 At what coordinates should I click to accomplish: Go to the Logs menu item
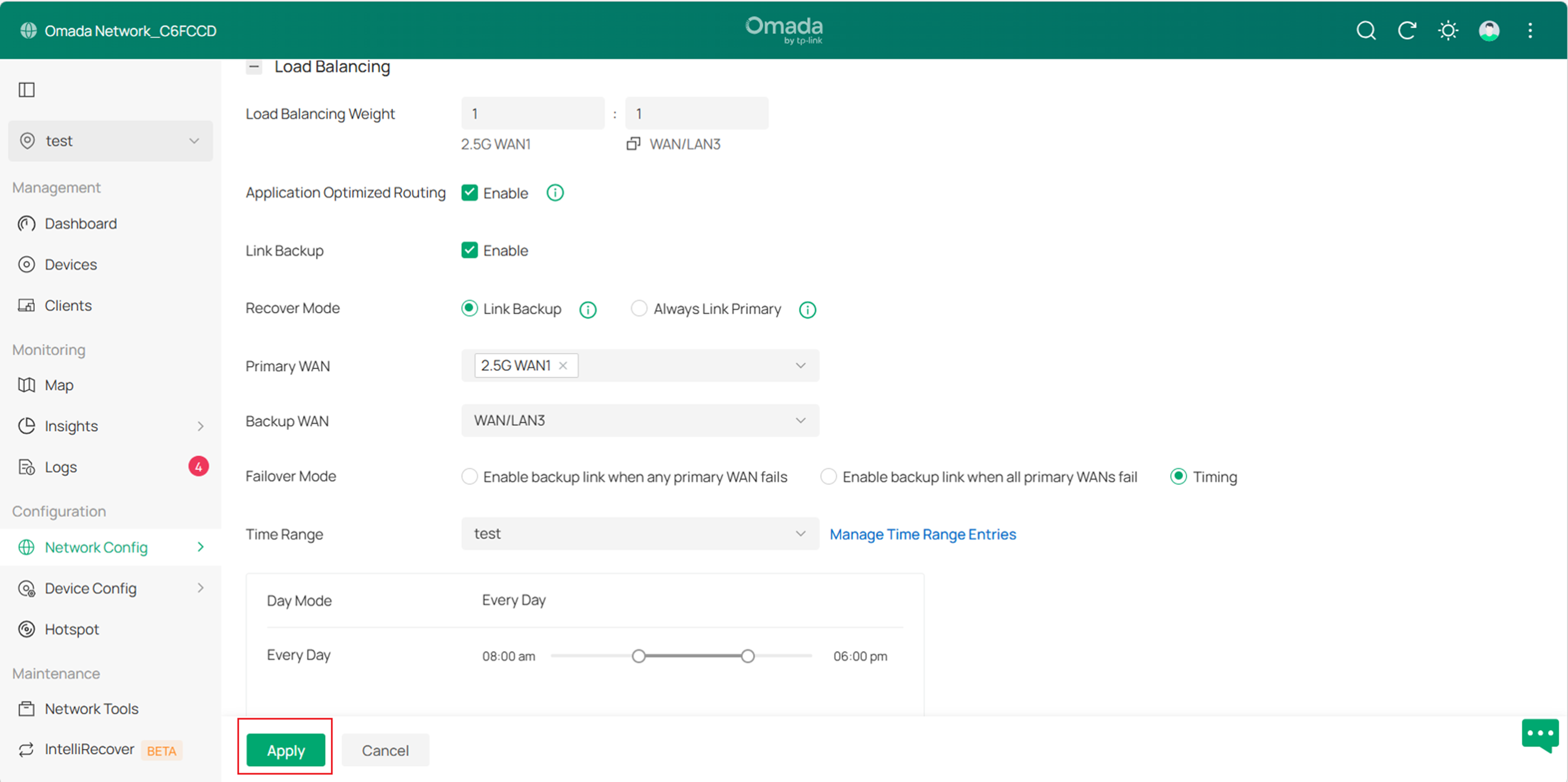click(61, 467)
